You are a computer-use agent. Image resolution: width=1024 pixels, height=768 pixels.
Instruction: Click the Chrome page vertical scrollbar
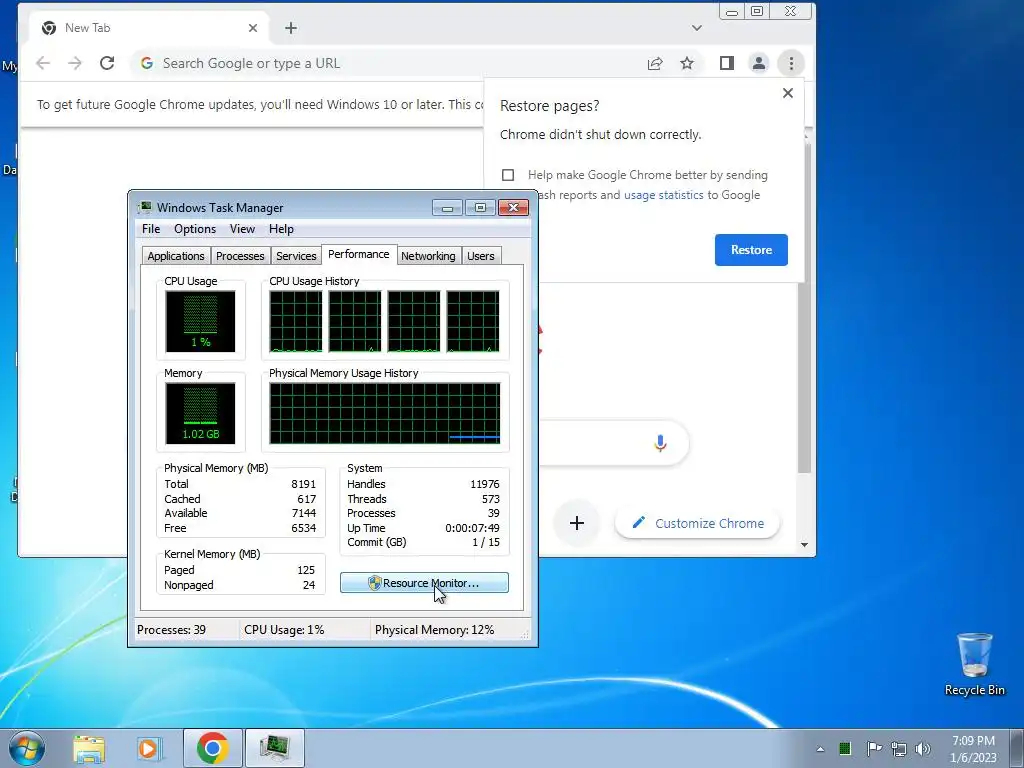click(x=805, y=307)
